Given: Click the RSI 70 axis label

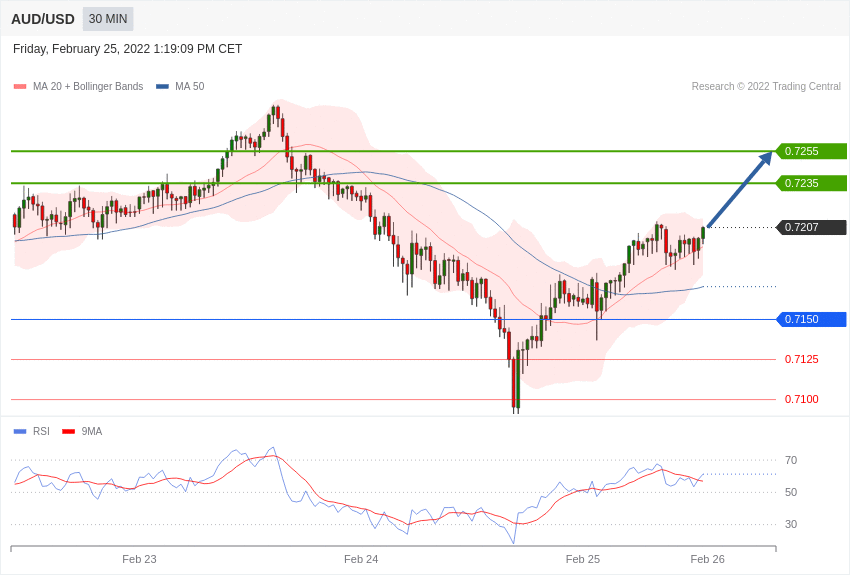Looking at the screenshot, I should (791, 460).
